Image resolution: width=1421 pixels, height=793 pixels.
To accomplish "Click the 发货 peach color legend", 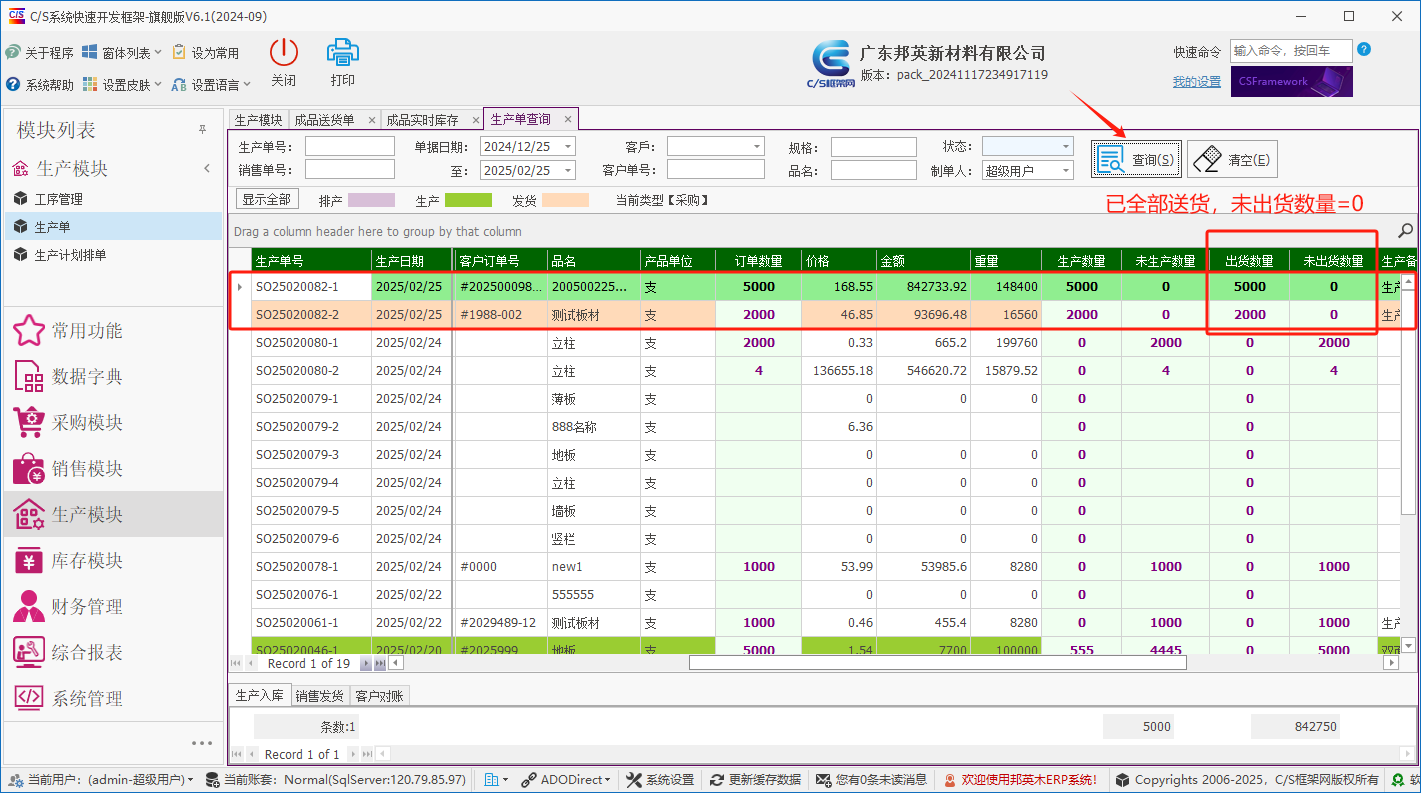I will pos(564,200).
